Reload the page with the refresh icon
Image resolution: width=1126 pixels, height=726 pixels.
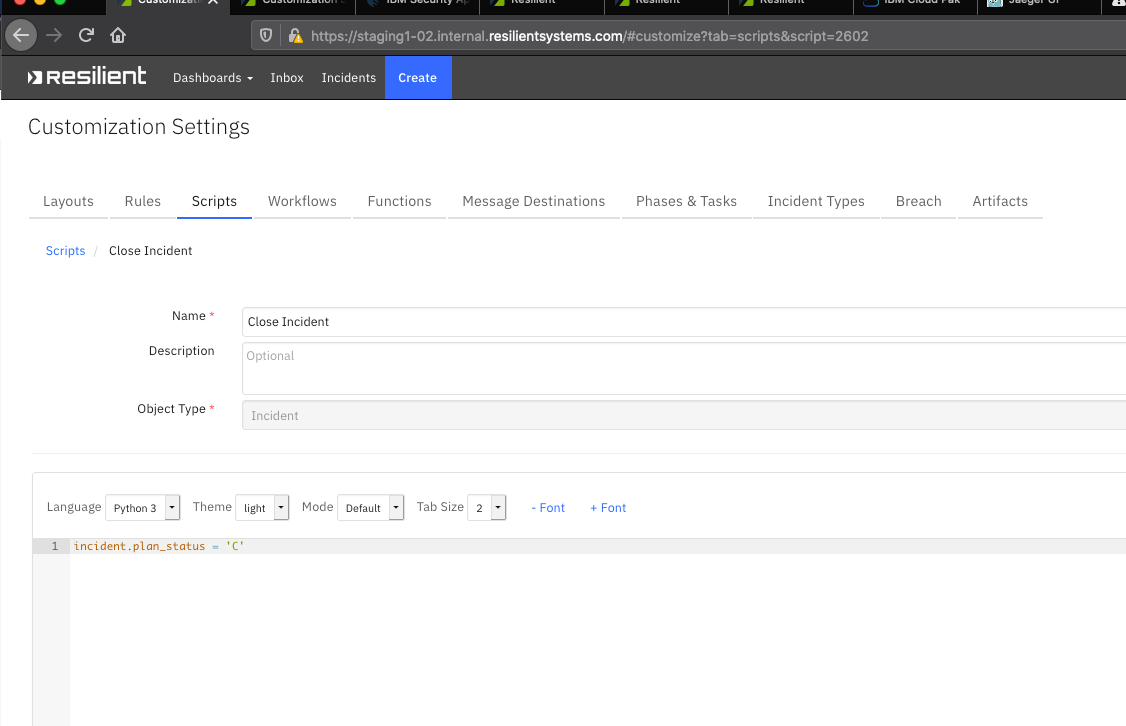86,35
